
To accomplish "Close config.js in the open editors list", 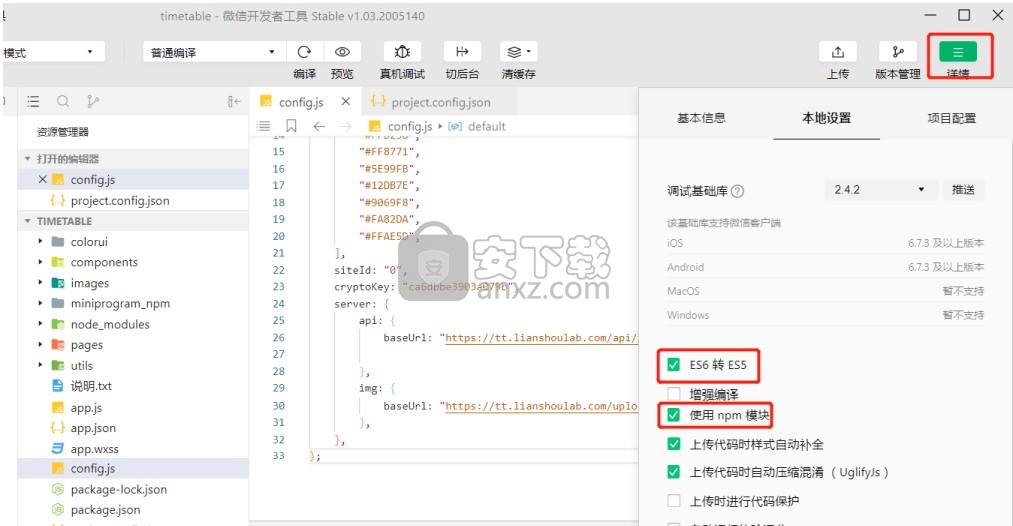I will [43, 180].
